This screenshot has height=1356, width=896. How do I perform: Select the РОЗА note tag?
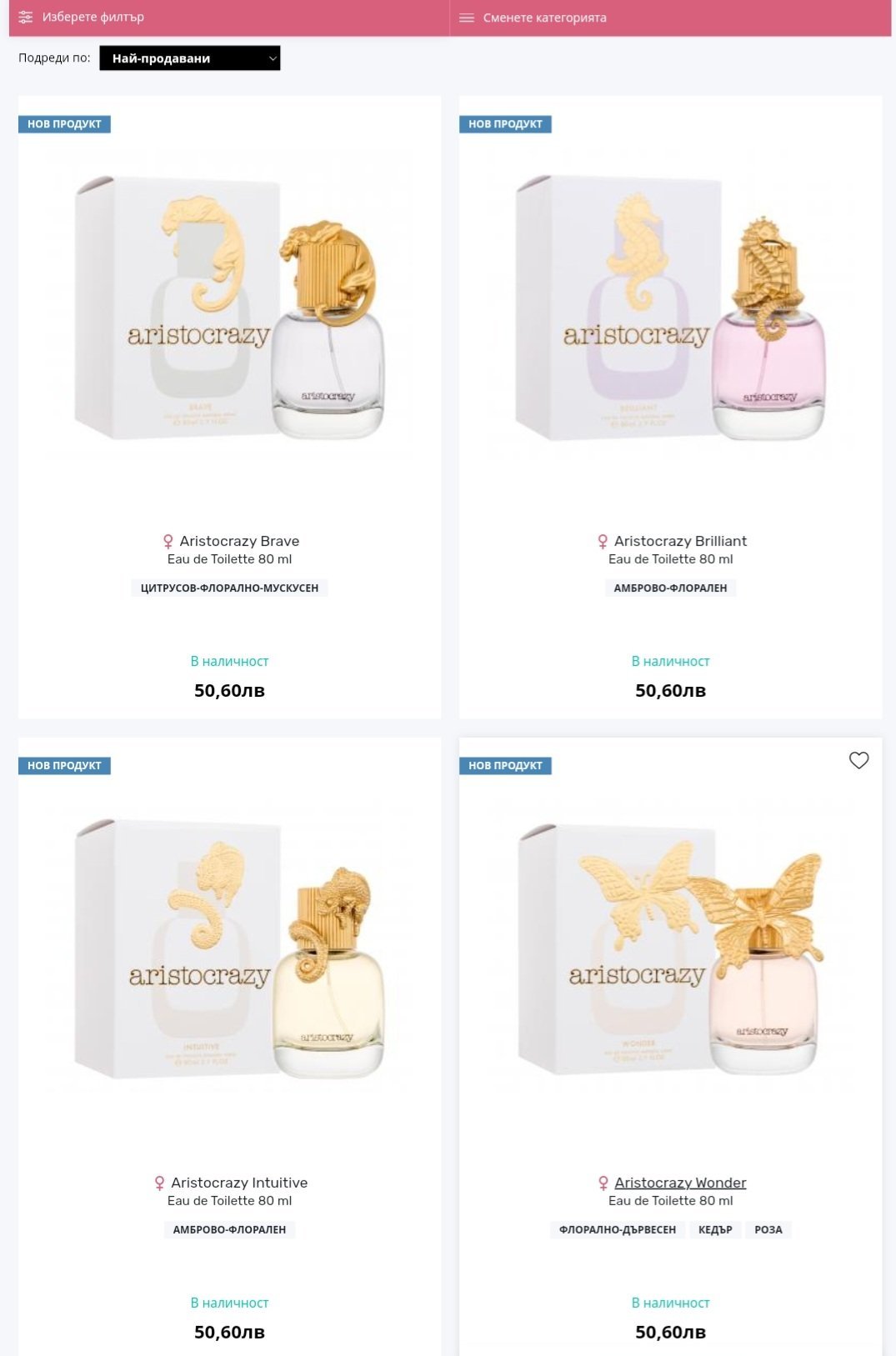coord(768,1230)
